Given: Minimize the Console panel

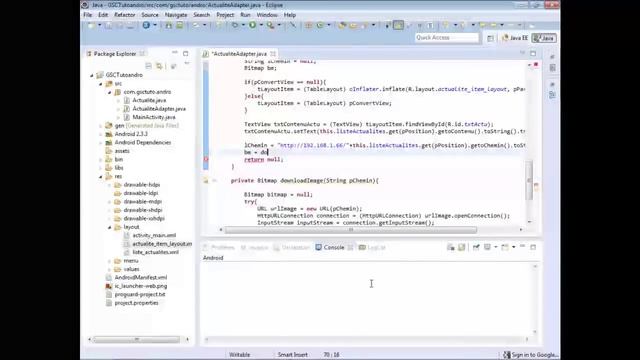Looking at the screenshot, I should coord(522,247).
